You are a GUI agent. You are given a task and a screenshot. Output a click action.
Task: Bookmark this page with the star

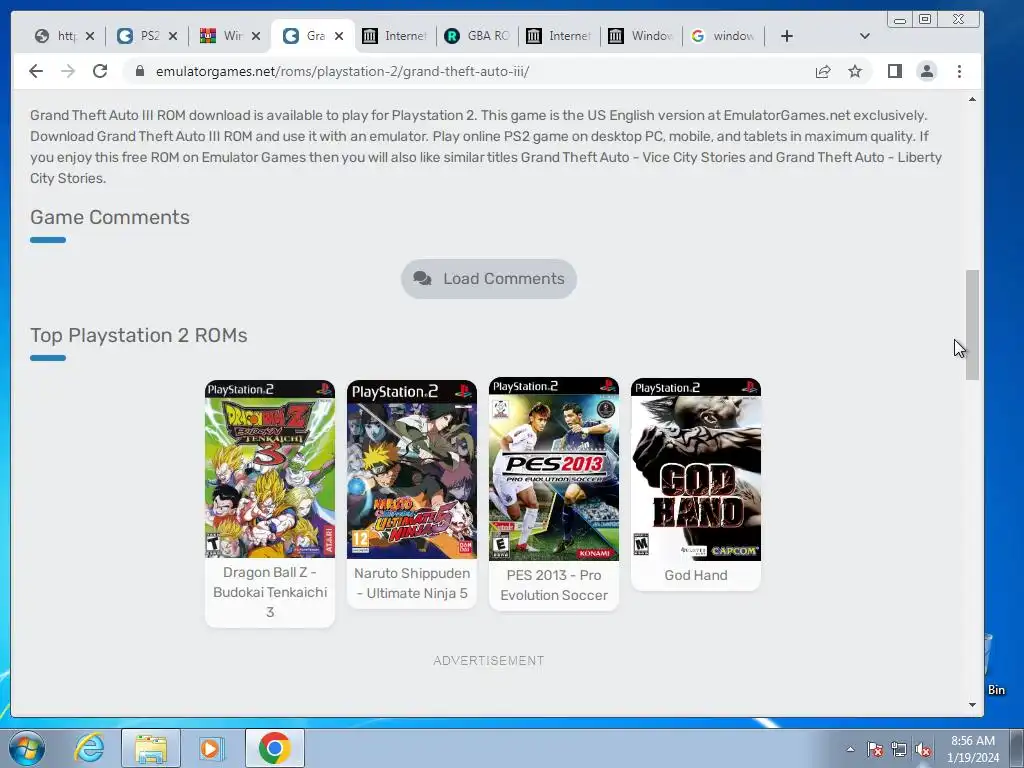tap(855, 71)
